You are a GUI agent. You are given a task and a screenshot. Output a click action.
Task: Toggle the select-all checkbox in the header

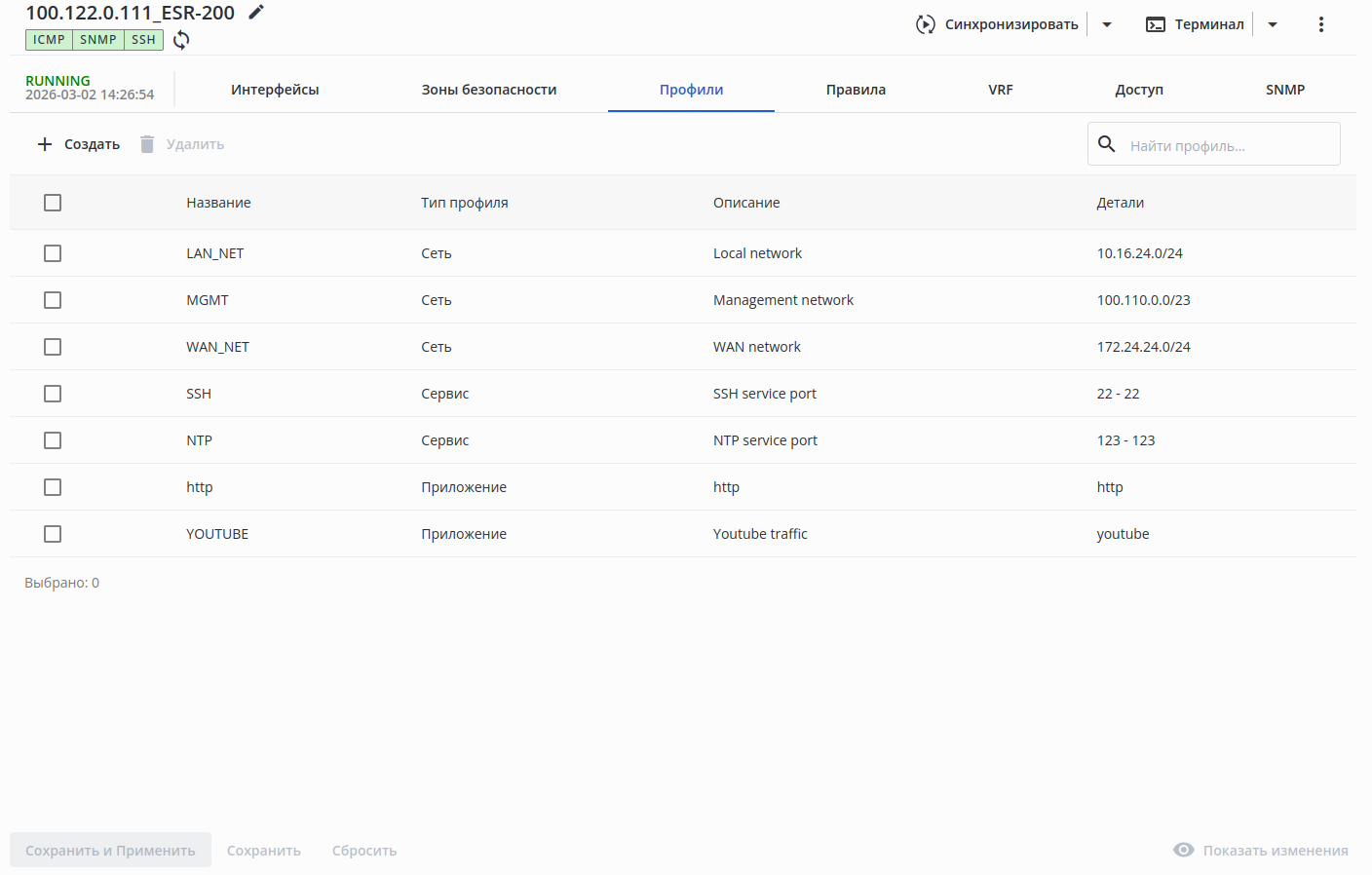click(x=53, y=203)
